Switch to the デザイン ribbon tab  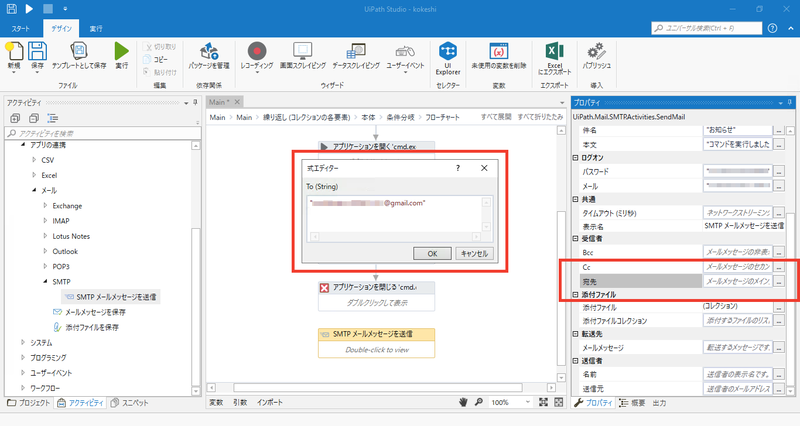coord(61,29)
